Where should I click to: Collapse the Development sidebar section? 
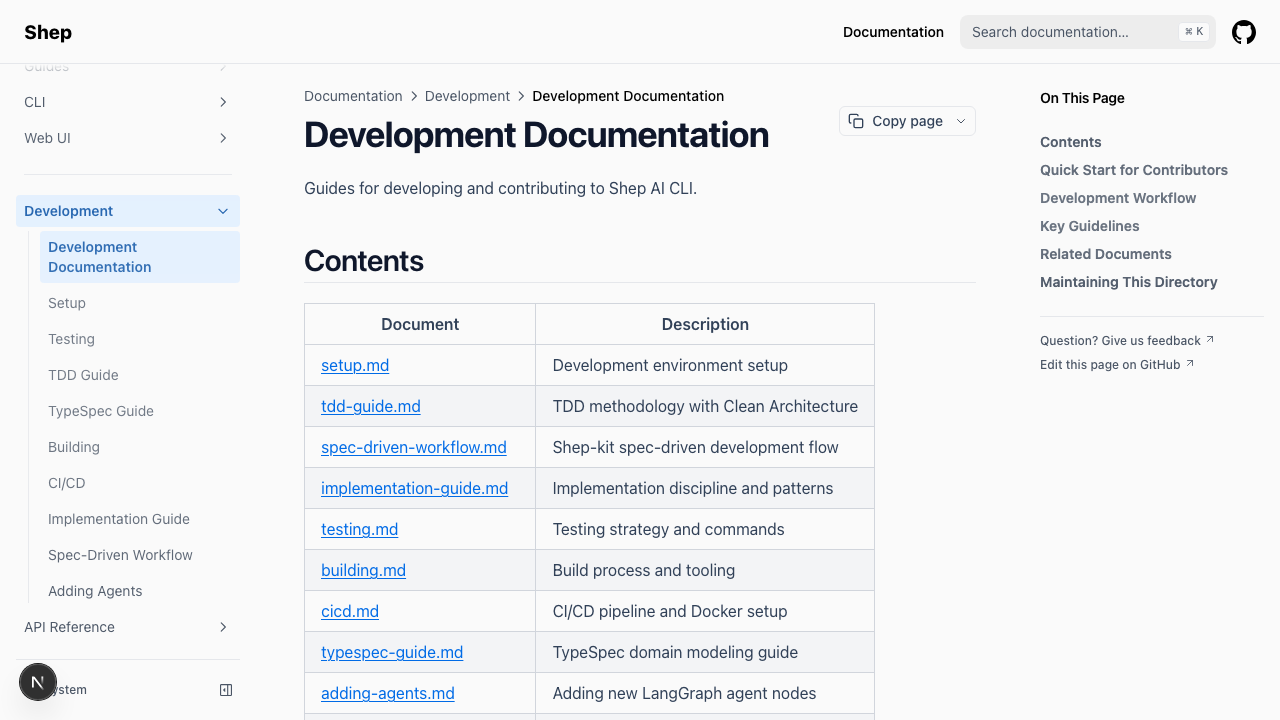(128, 211)
